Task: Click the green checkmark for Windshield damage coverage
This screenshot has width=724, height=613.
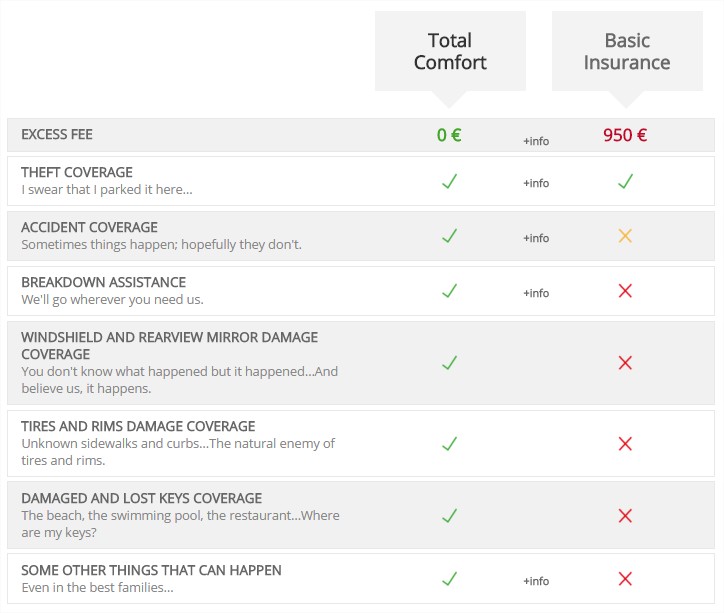Action: click(x=449, y=362)
